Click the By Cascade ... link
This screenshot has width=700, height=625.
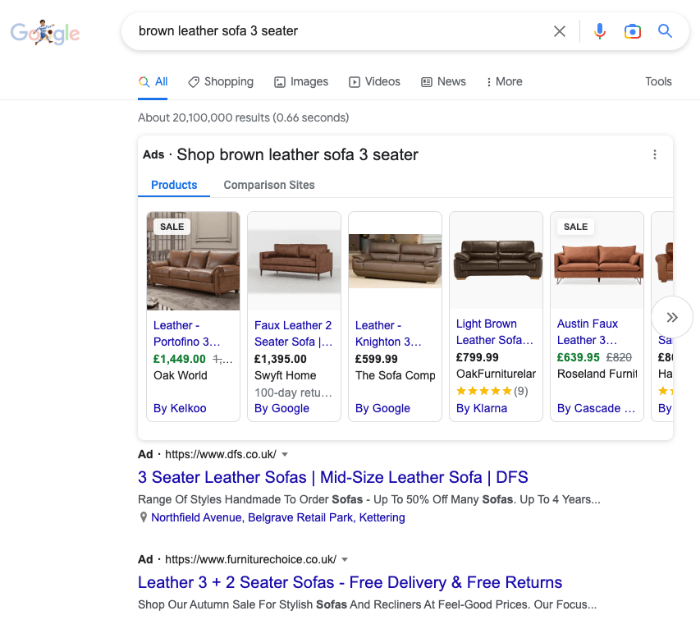pos(596,408)
